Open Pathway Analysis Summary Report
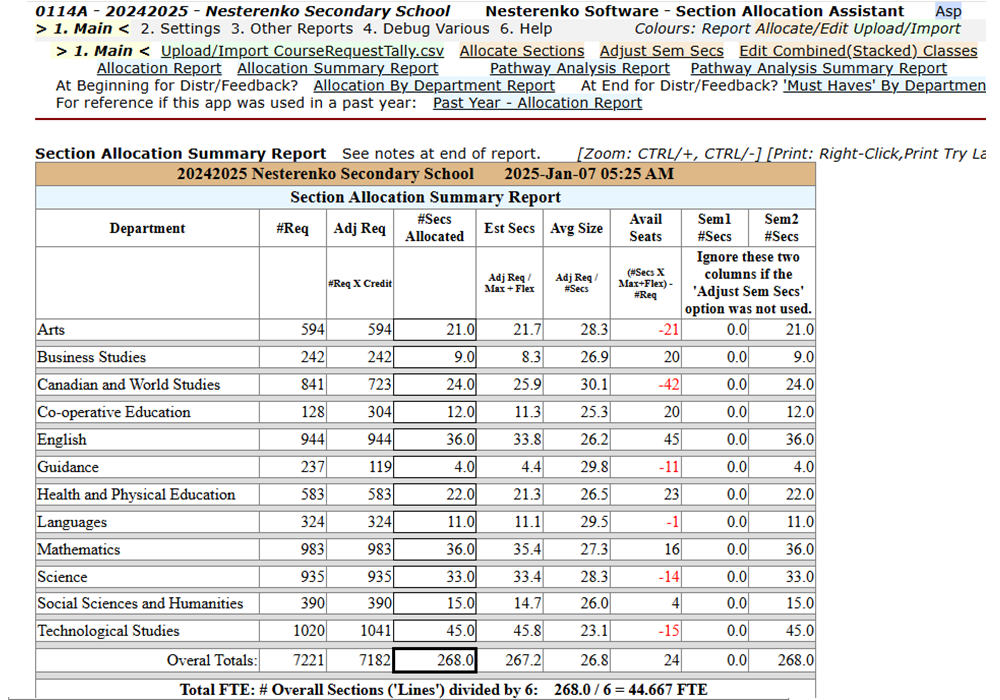Image resolution: width=1000 pixels, height=700 pixels. 818,68
